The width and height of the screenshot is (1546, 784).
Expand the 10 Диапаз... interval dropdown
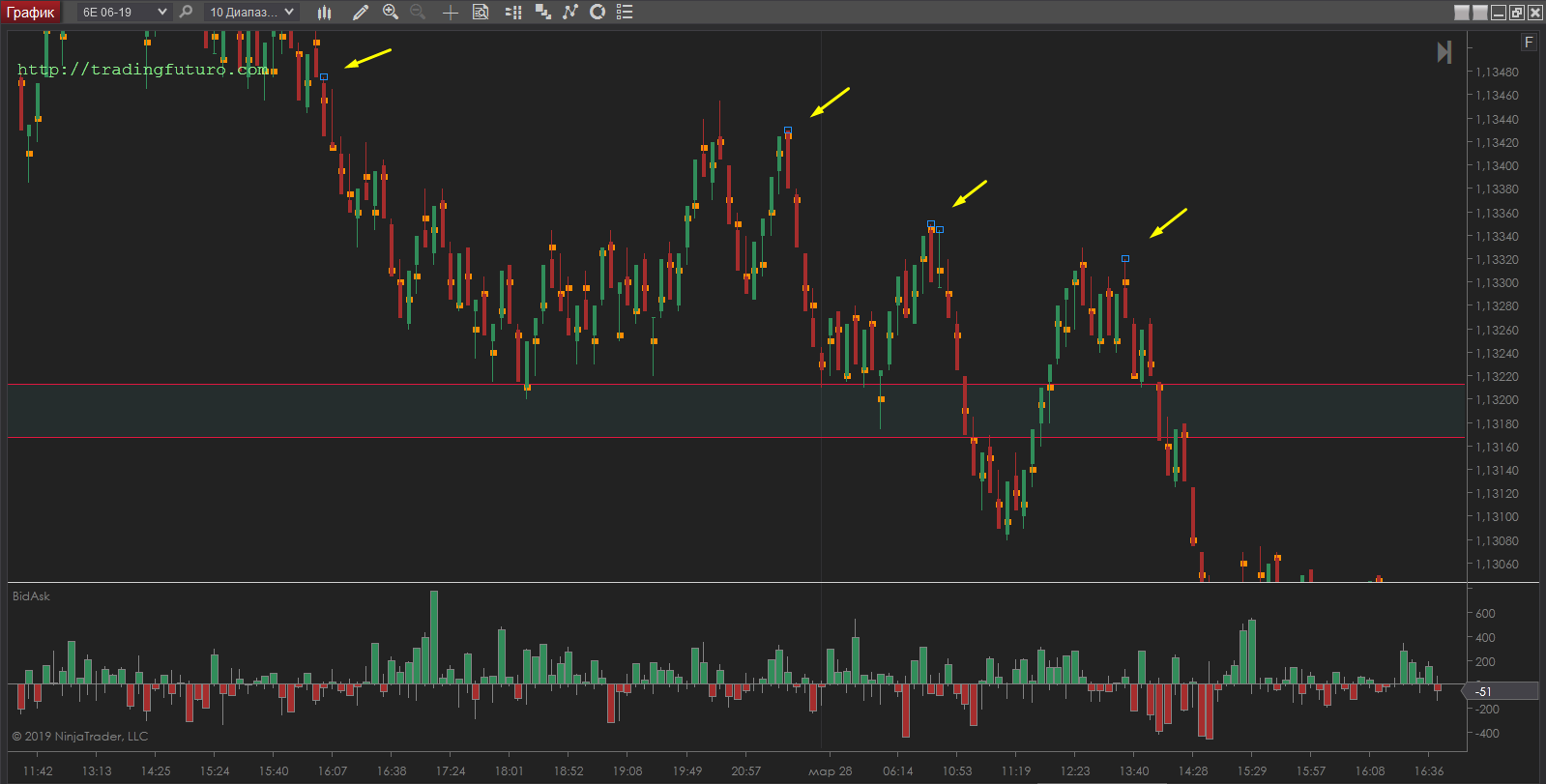(289, 12)
